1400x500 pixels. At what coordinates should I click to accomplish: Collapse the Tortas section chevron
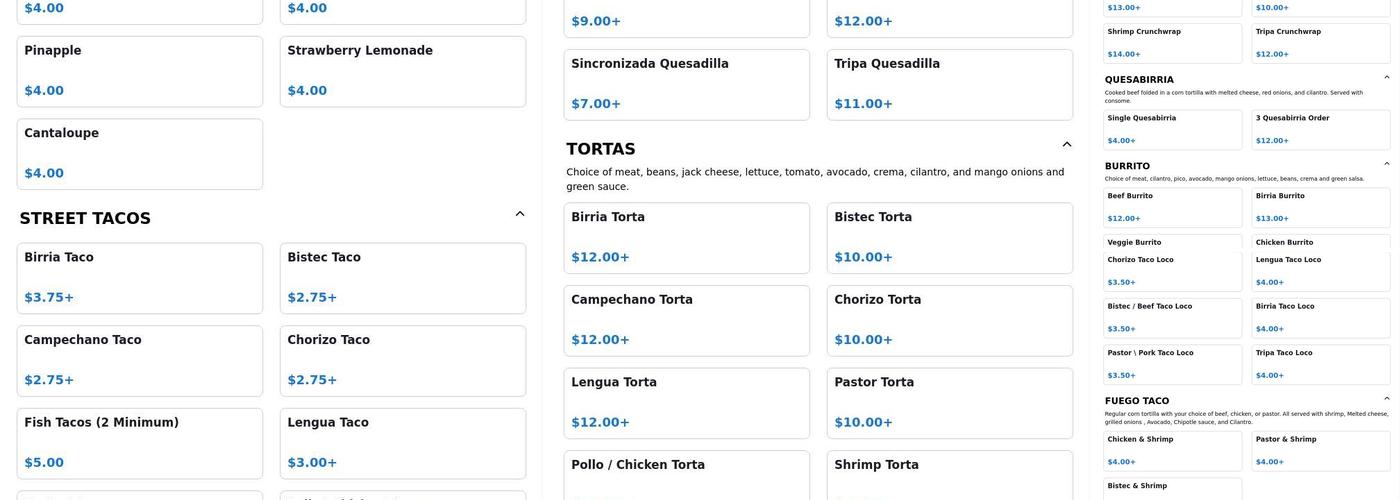1067,145
